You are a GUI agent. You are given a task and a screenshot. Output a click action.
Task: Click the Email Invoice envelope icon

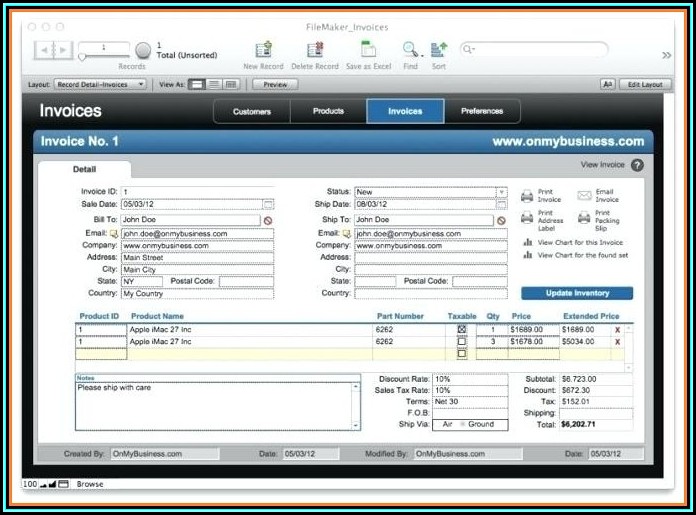tap(584, 196)
